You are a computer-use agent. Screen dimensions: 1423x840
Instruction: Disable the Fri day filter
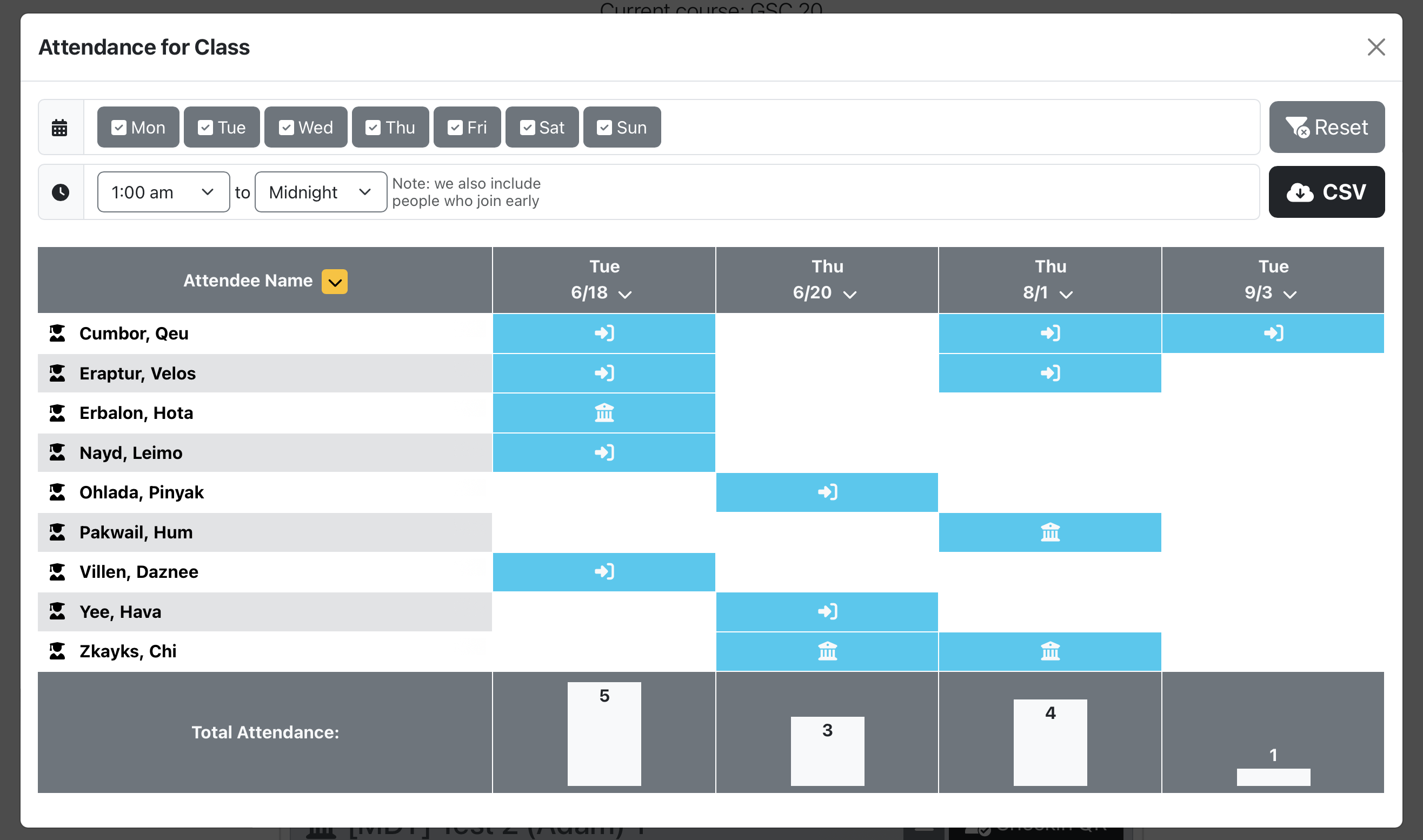(x=467, y=128)
